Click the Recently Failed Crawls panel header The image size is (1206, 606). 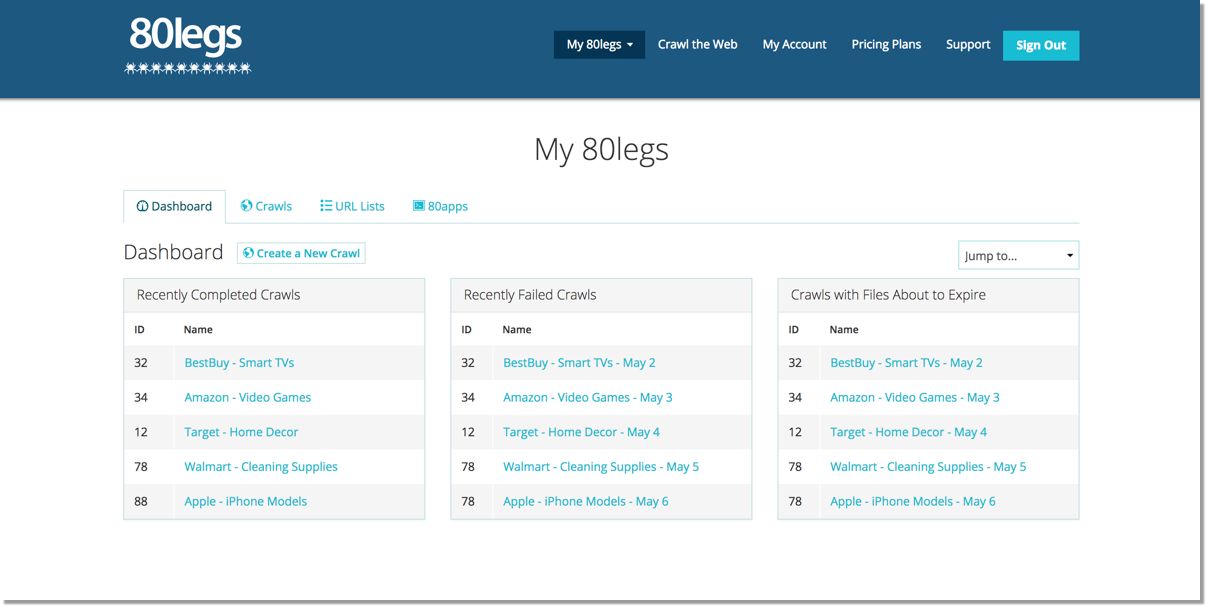click(601, 295)
